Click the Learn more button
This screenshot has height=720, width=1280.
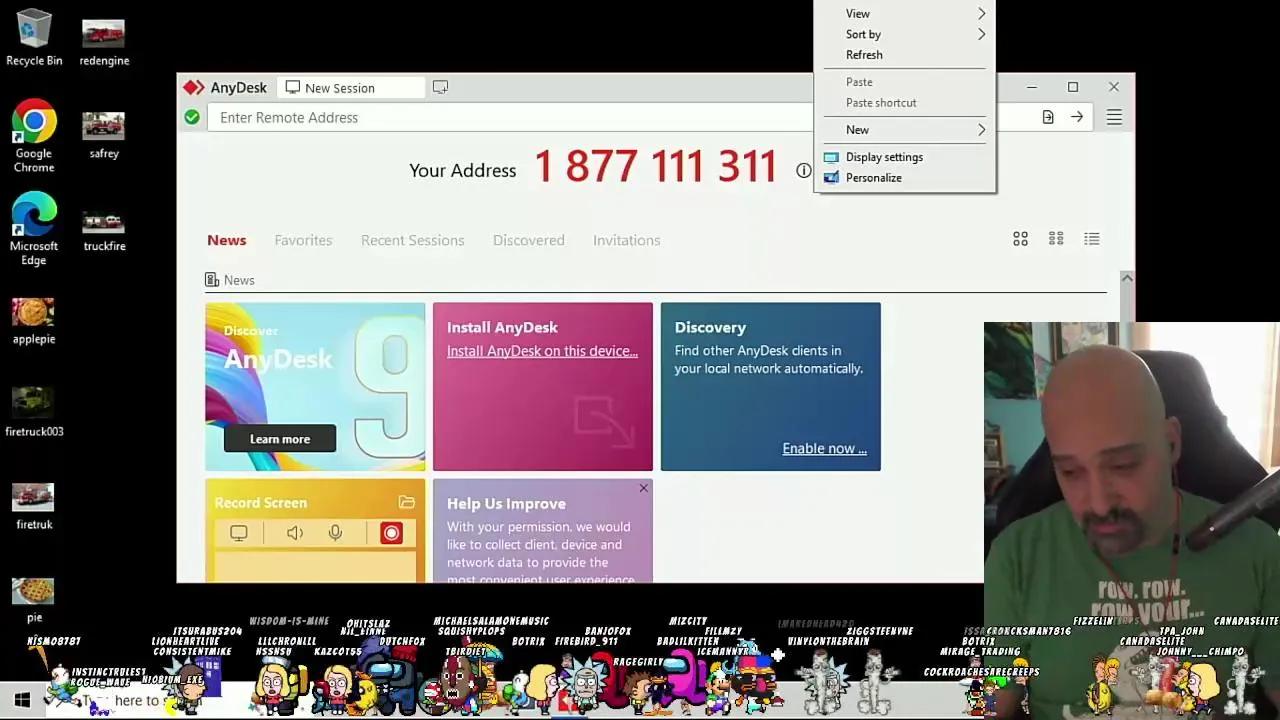pyautogui.click(x=280, y=439)
